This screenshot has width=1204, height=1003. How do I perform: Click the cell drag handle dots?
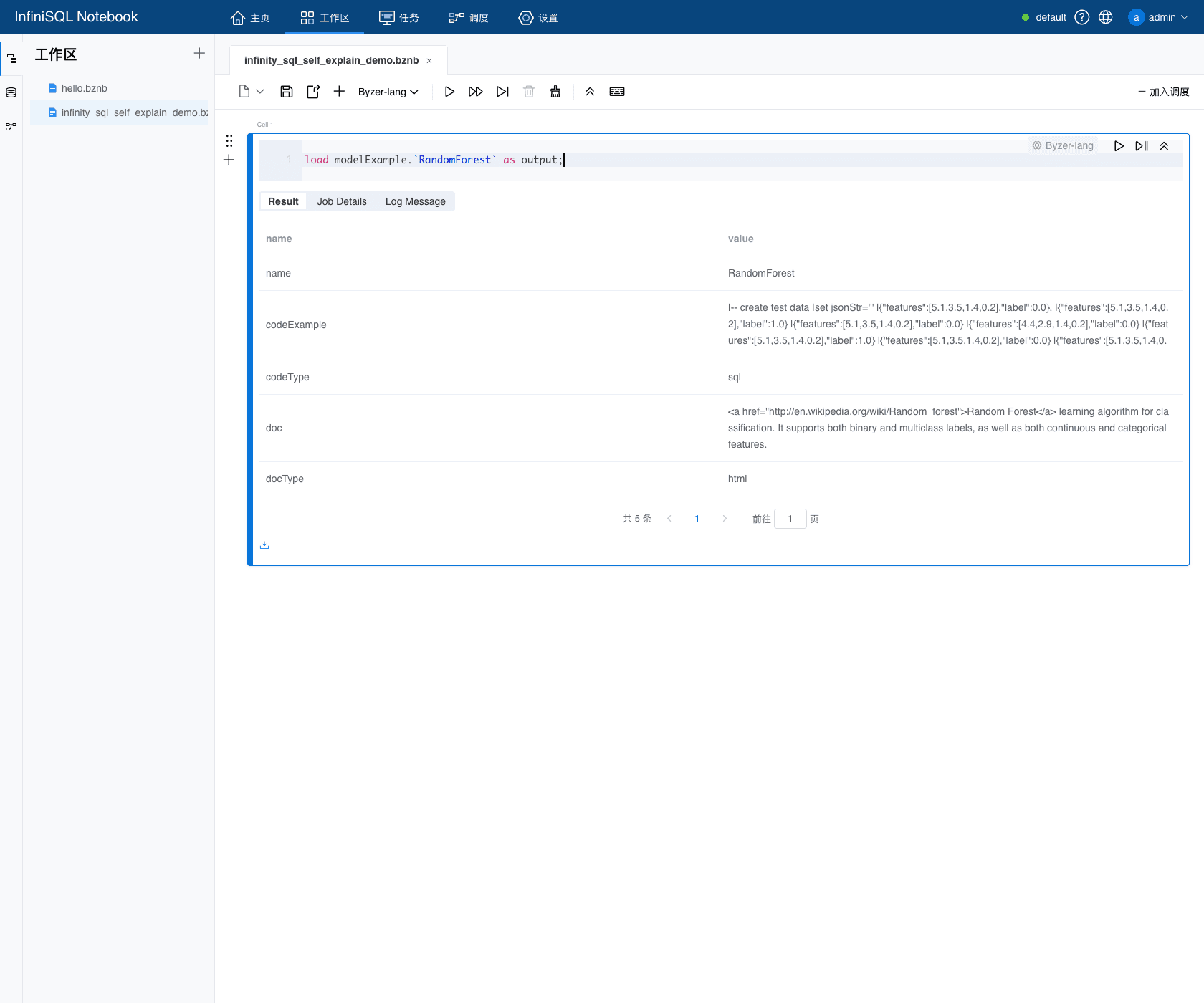coord(229,140)
